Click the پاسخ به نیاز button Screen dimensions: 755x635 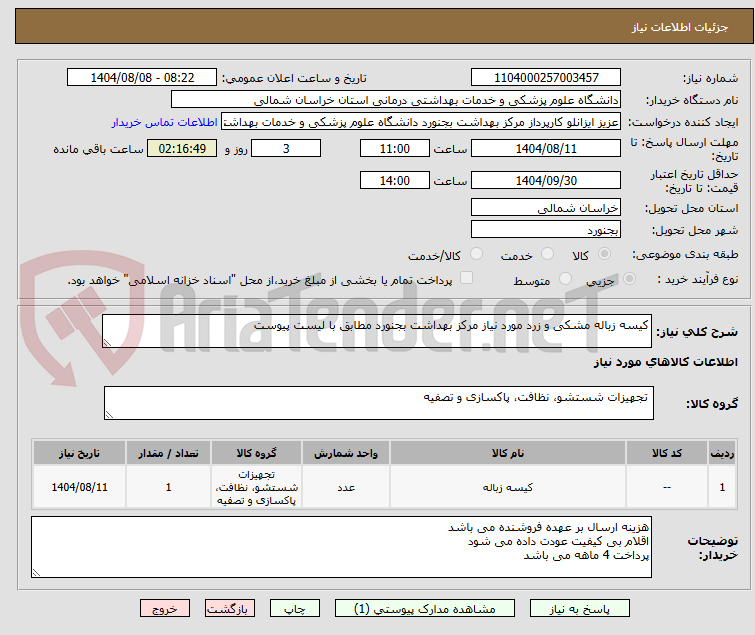click(x=579, y=609)
